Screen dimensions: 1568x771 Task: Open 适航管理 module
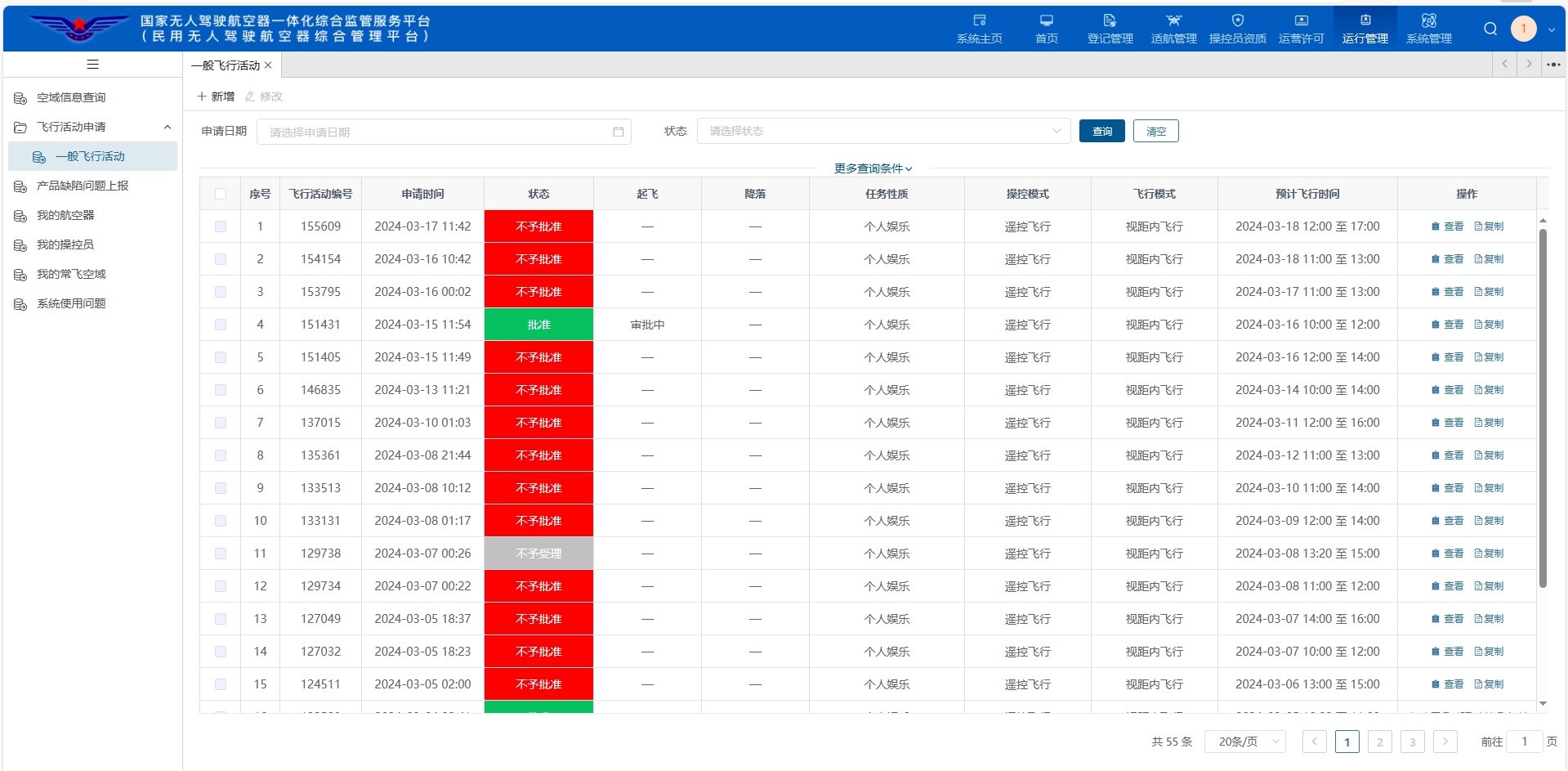click(x=1173, y=29)
